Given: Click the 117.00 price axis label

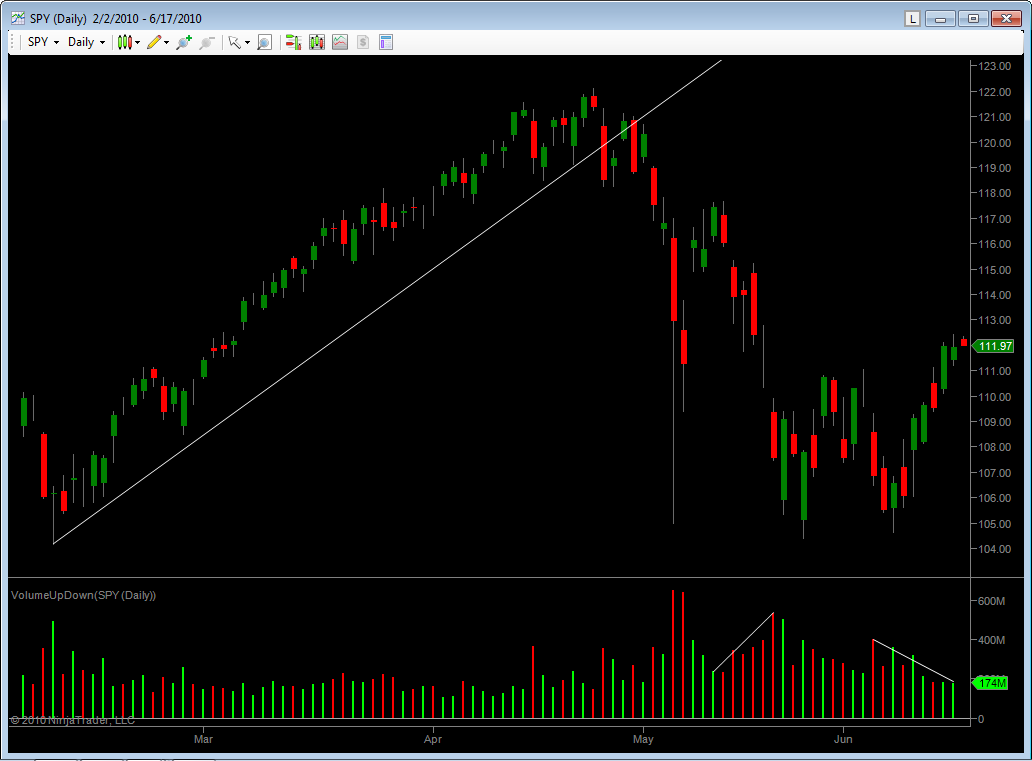Looking at the screenshot, I should 994,219.
